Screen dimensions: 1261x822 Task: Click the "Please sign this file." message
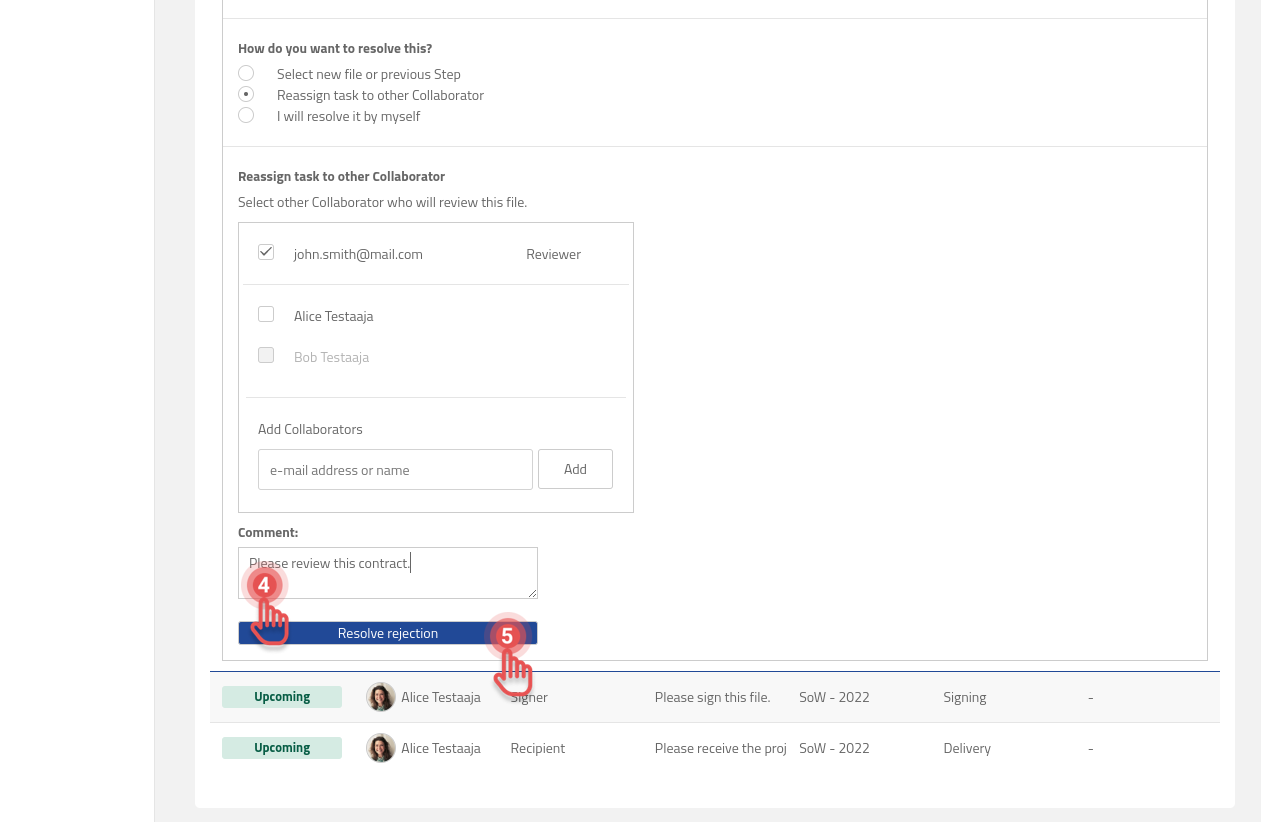[x=712, y=697]
